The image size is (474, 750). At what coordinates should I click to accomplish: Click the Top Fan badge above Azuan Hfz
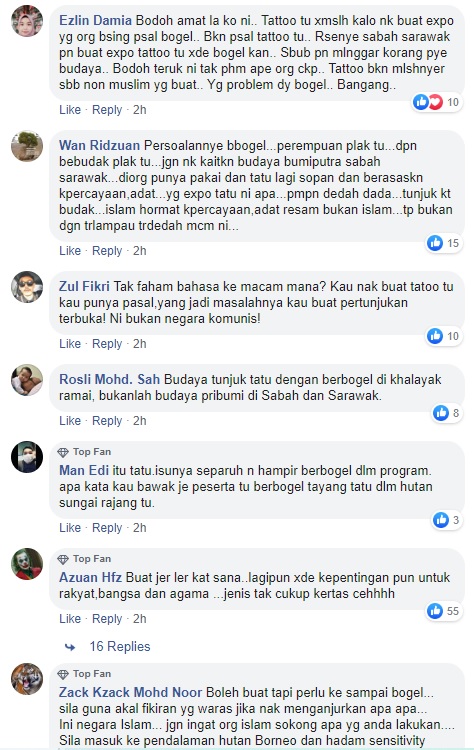(84, 559)
